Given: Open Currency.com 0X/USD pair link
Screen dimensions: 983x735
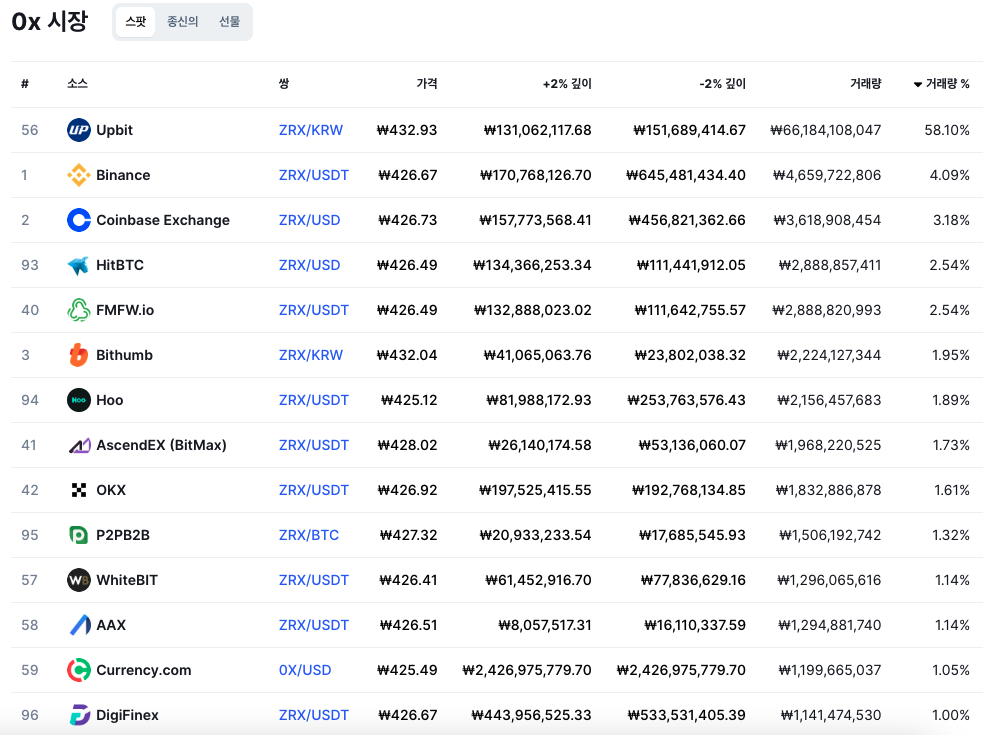Looking at the screenshot, I should click(305, 670).
